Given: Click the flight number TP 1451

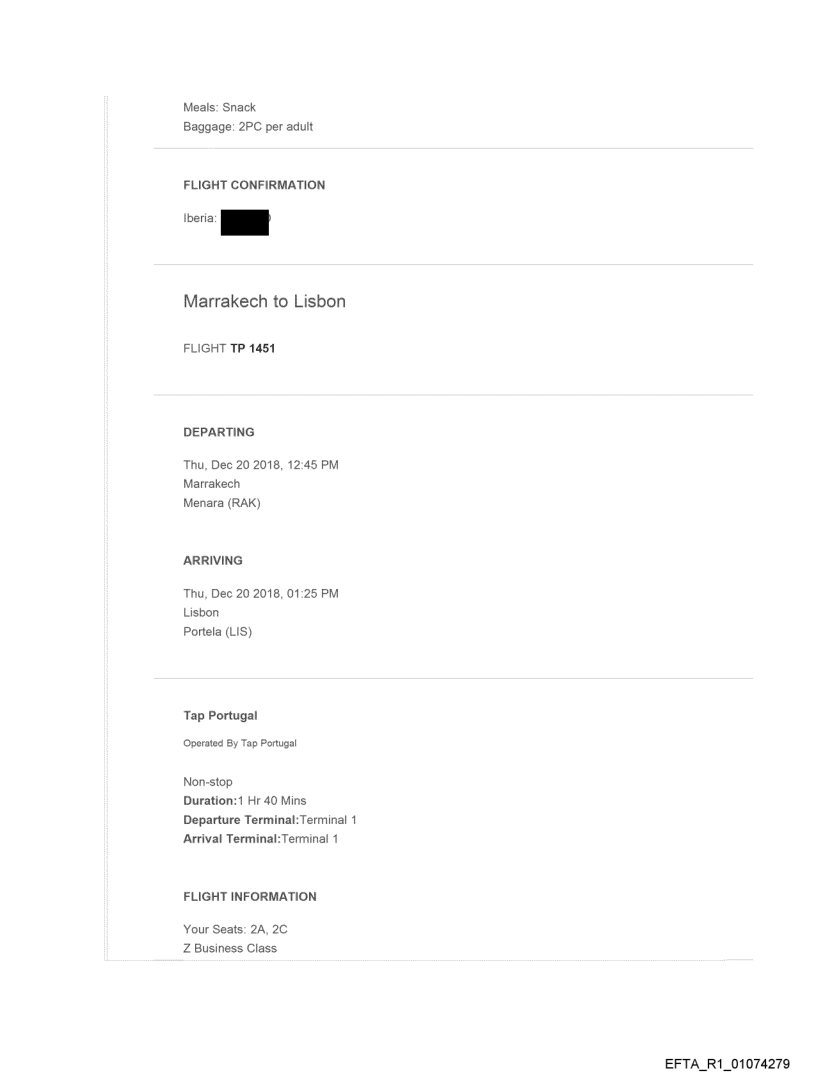Looking at the screenshot, I should click(231, 350).
